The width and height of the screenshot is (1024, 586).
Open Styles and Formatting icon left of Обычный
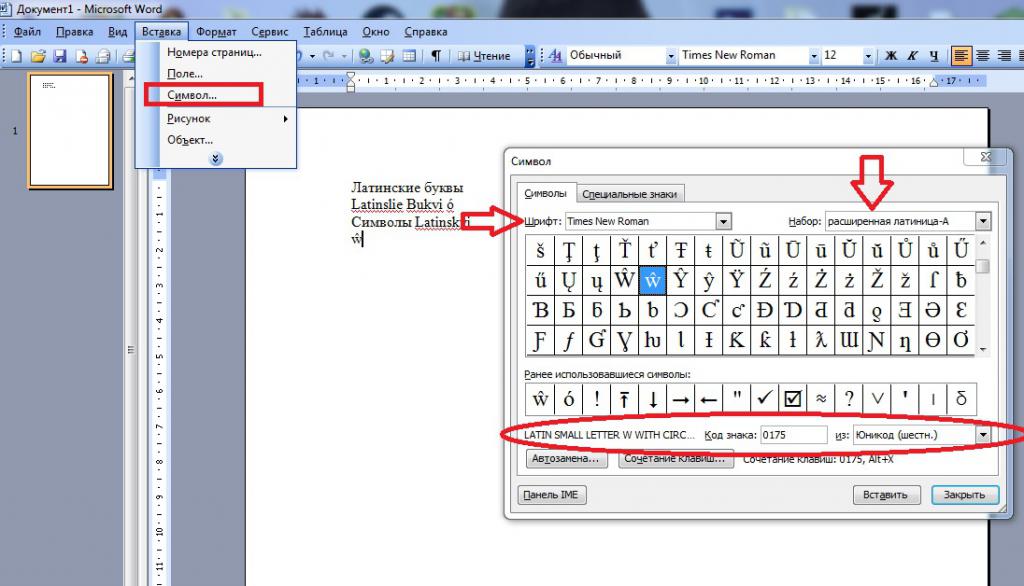(555, 56)
